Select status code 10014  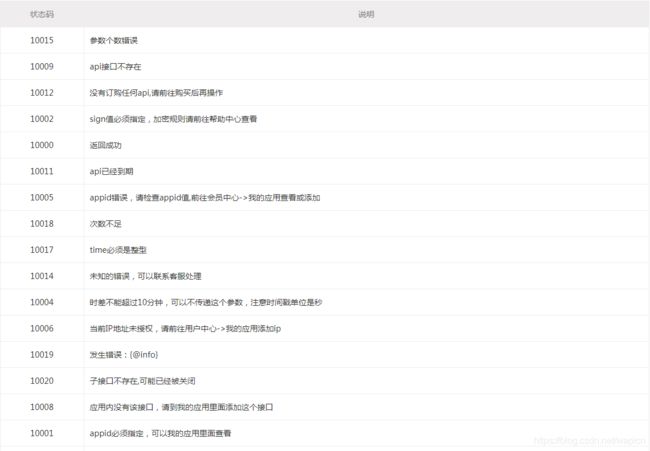coord(42,276)
